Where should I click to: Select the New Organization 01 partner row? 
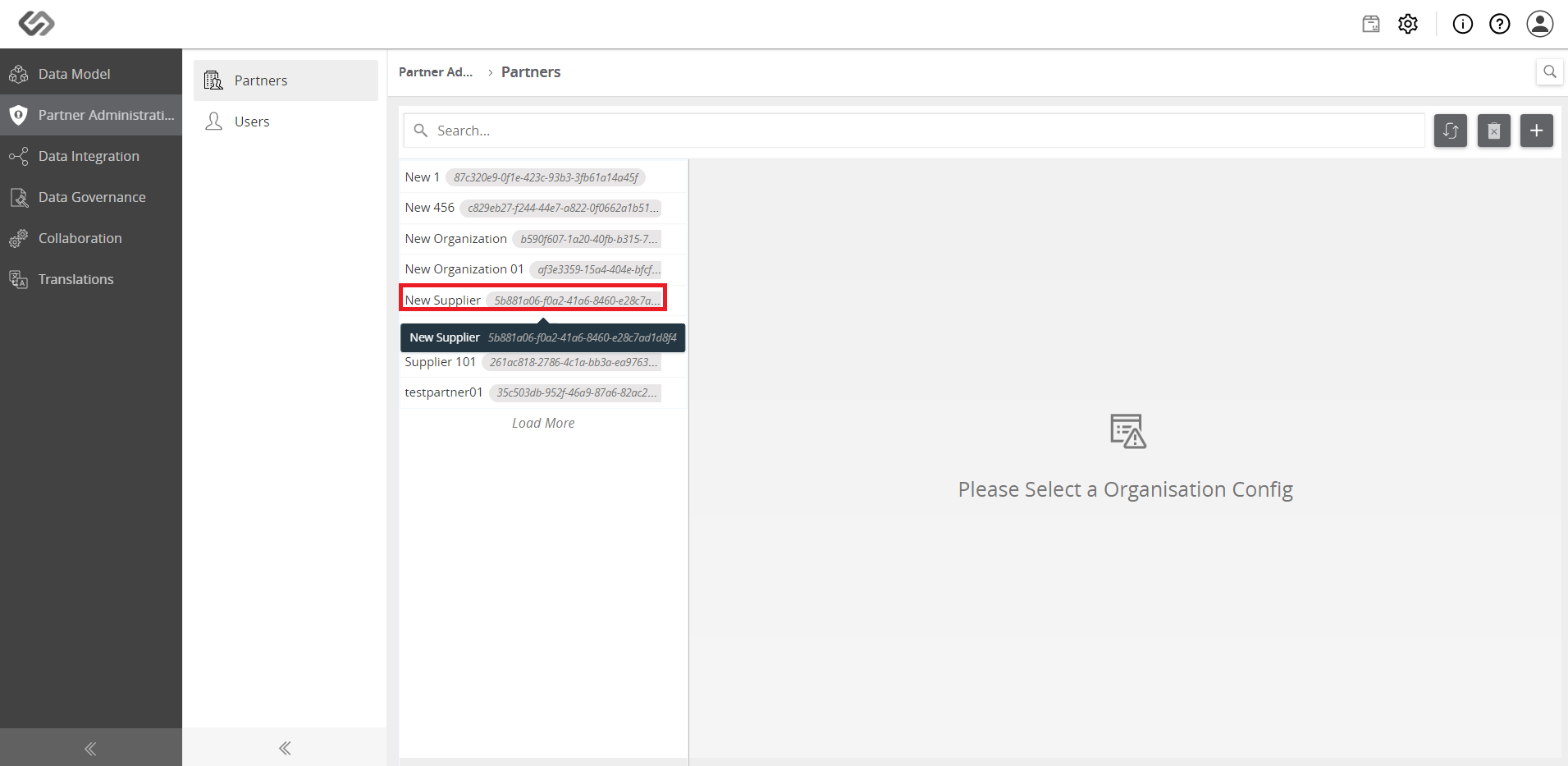coord(543,269)
